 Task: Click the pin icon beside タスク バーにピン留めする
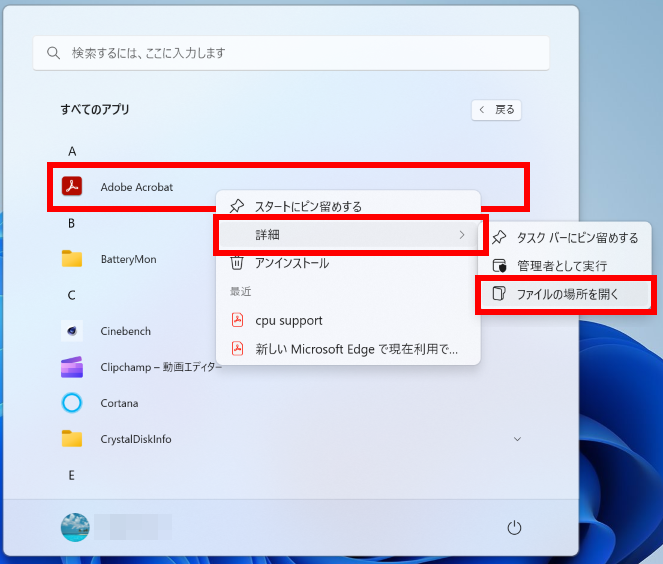(499, 238)
